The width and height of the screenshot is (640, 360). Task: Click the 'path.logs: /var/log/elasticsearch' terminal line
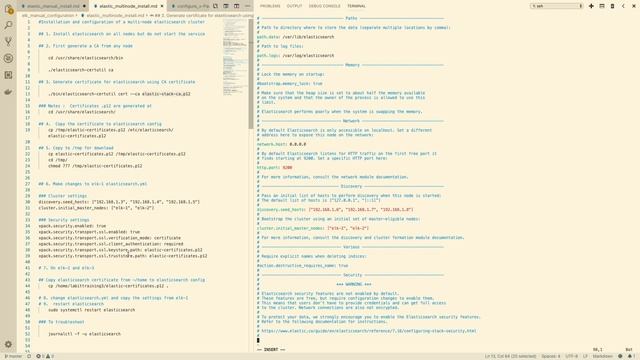click(x=296, y=56)
